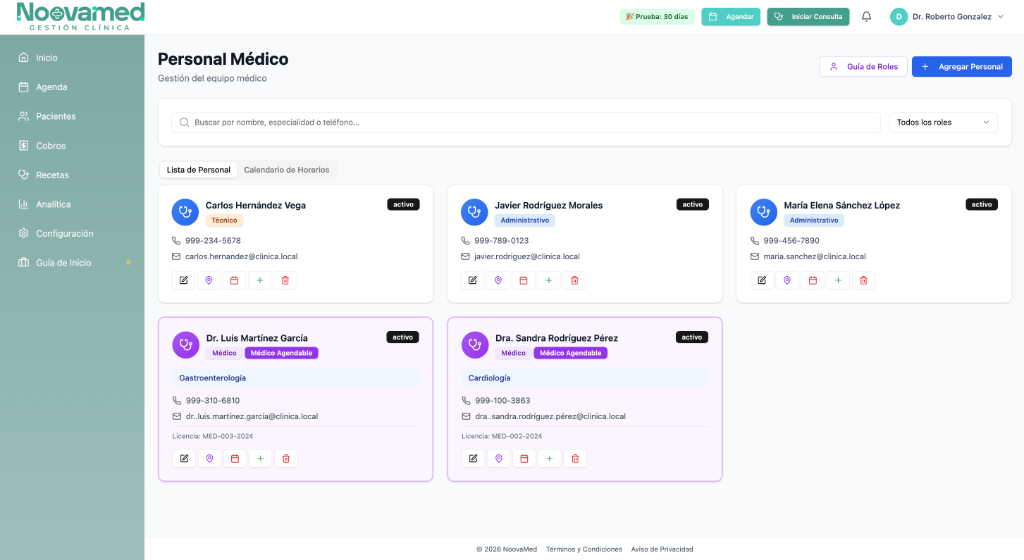1024x560 pixels.
Task: Click plus icon on Javier Rodríguez Morales card
Action: (x=549, y=281)
